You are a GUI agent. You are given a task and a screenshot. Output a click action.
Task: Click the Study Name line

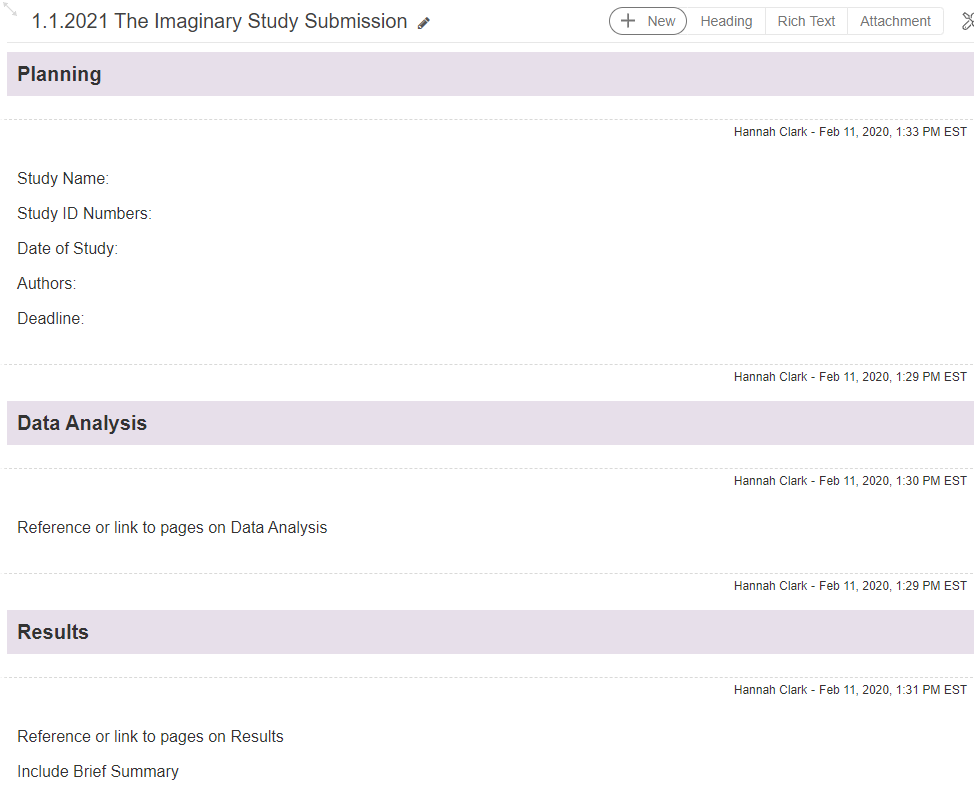coord(63,179)
